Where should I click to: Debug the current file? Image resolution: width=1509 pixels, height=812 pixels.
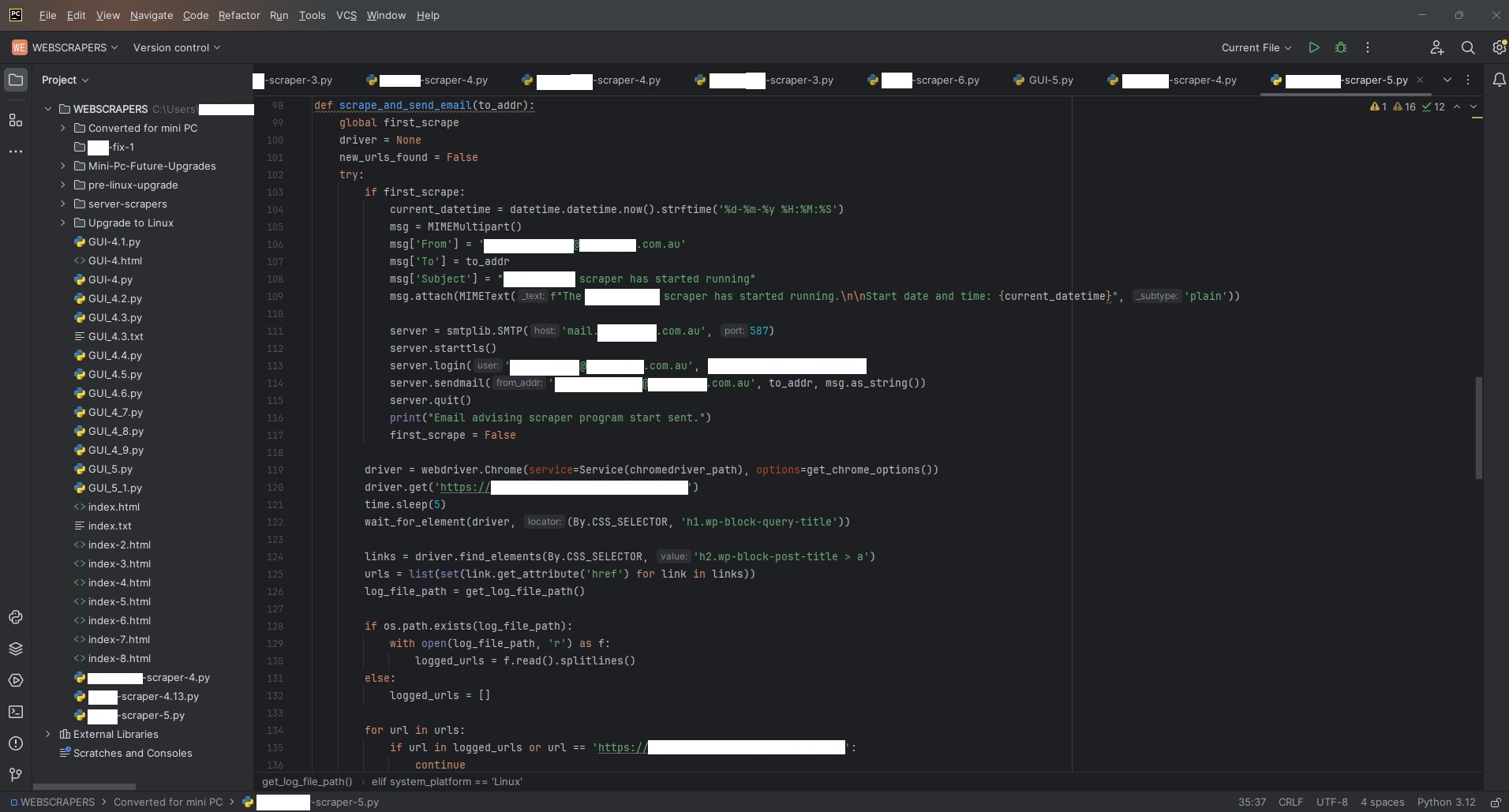(1341, 47)
